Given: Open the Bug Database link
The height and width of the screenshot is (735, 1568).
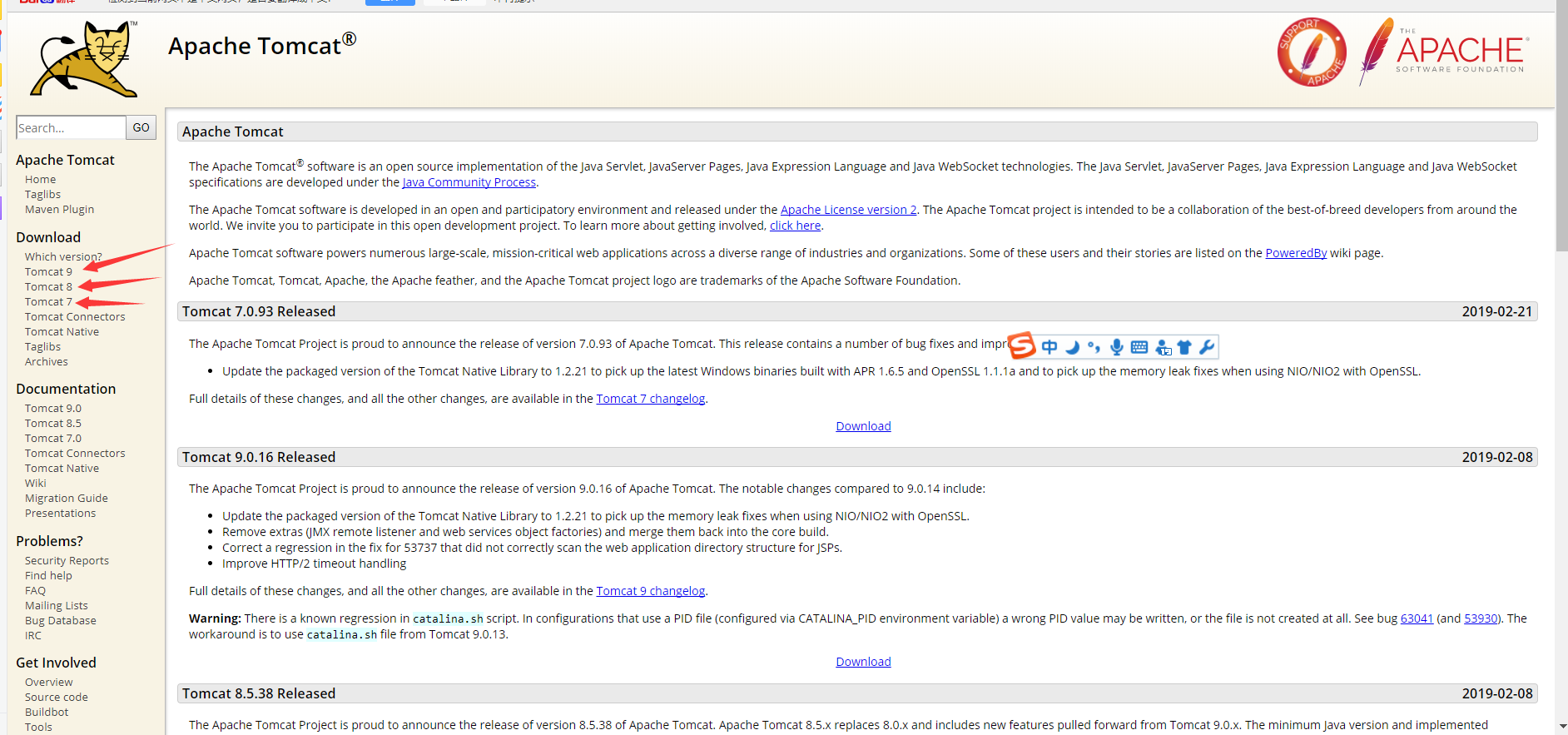Looking at the screenshot, I should point(61,620).
